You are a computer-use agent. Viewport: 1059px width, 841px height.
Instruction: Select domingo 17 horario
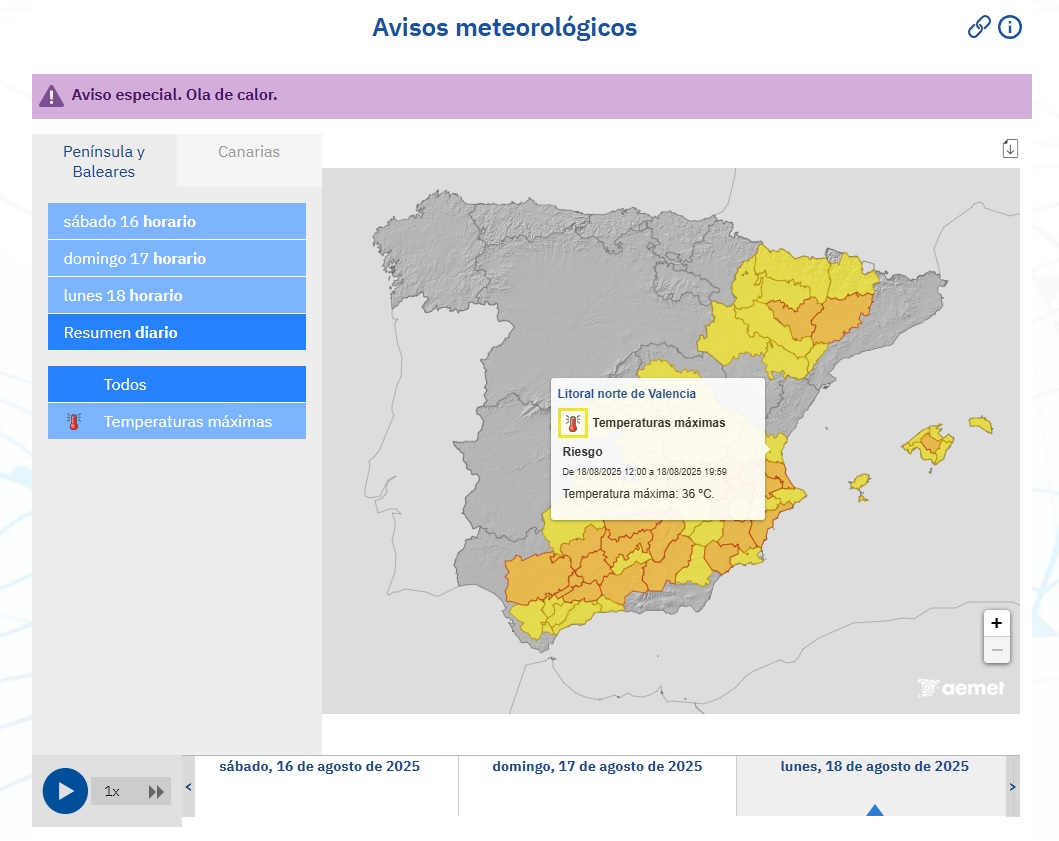(x=176, y=258)
